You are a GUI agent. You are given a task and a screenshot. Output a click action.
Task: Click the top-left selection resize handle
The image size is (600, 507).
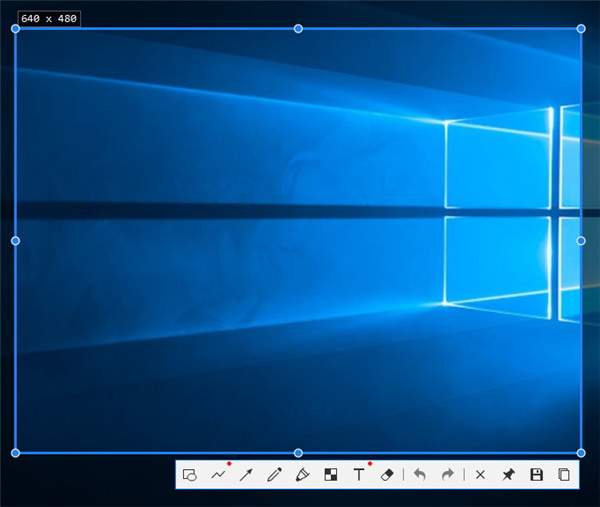(15, 29)
